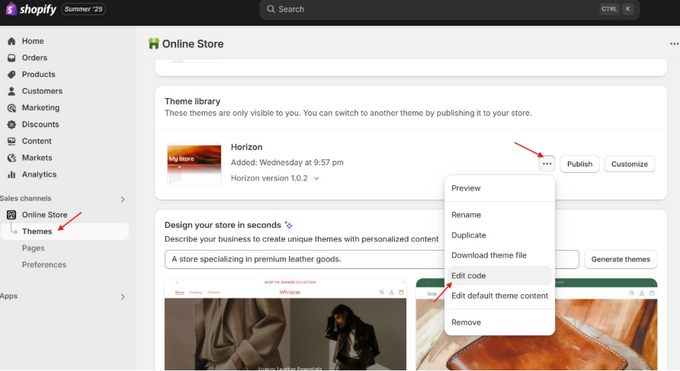
Task: Open Preferences under Online Store
Action: [x=44, y=265]
